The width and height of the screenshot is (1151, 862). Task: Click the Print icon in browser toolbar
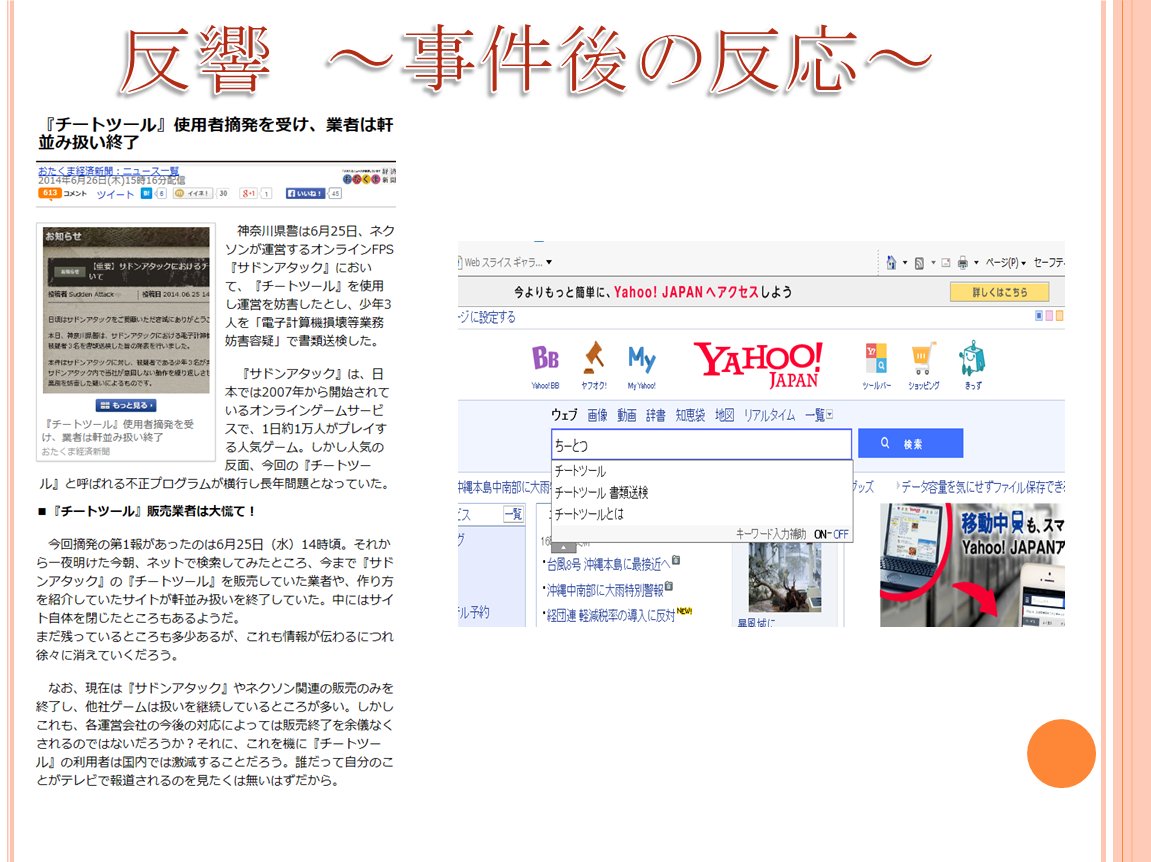(x=962, y=263)
